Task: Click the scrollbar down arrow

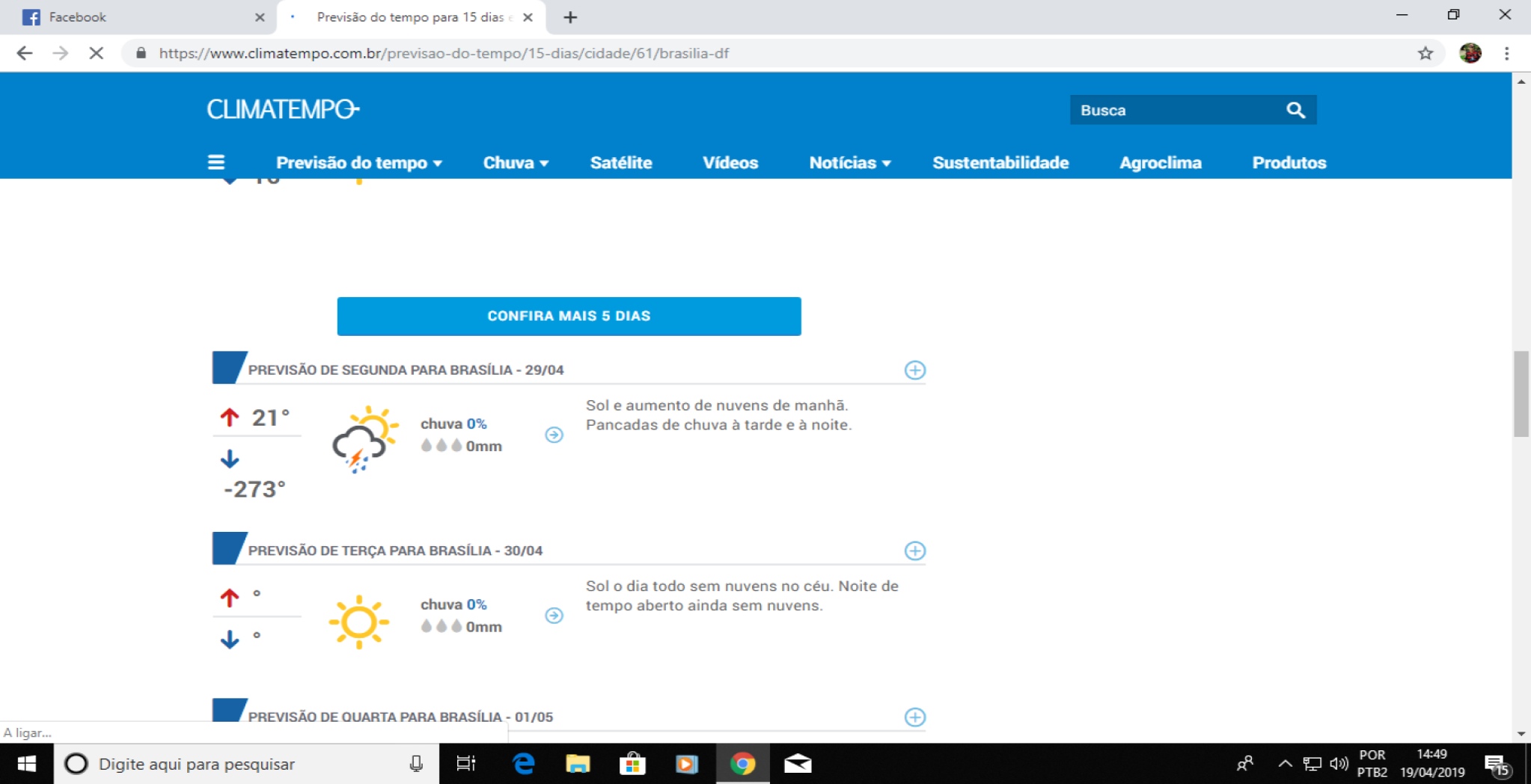Action: (x=1521, y=734)
